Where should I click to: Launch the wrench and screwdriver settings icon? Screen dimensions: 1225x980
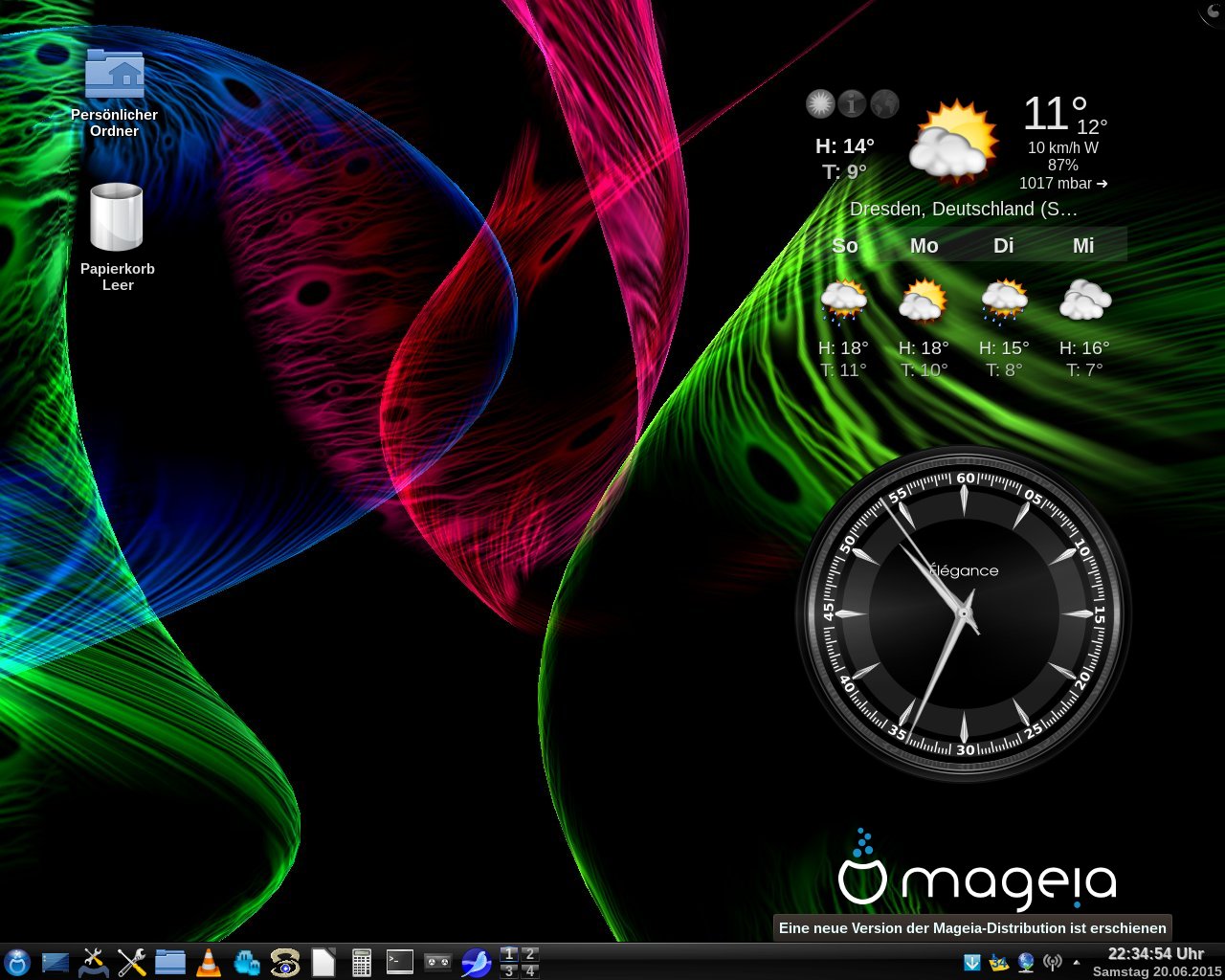[131, 962]
